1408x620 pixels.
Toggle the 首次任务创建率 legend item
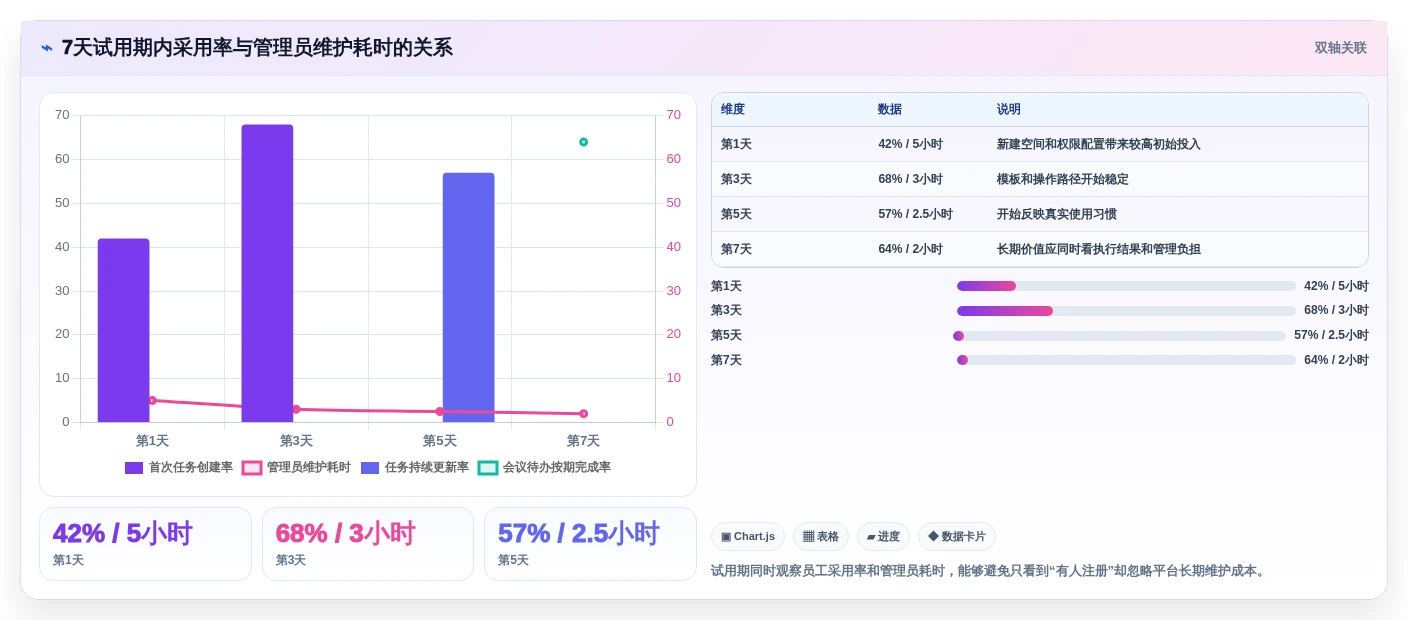(179, 467)
